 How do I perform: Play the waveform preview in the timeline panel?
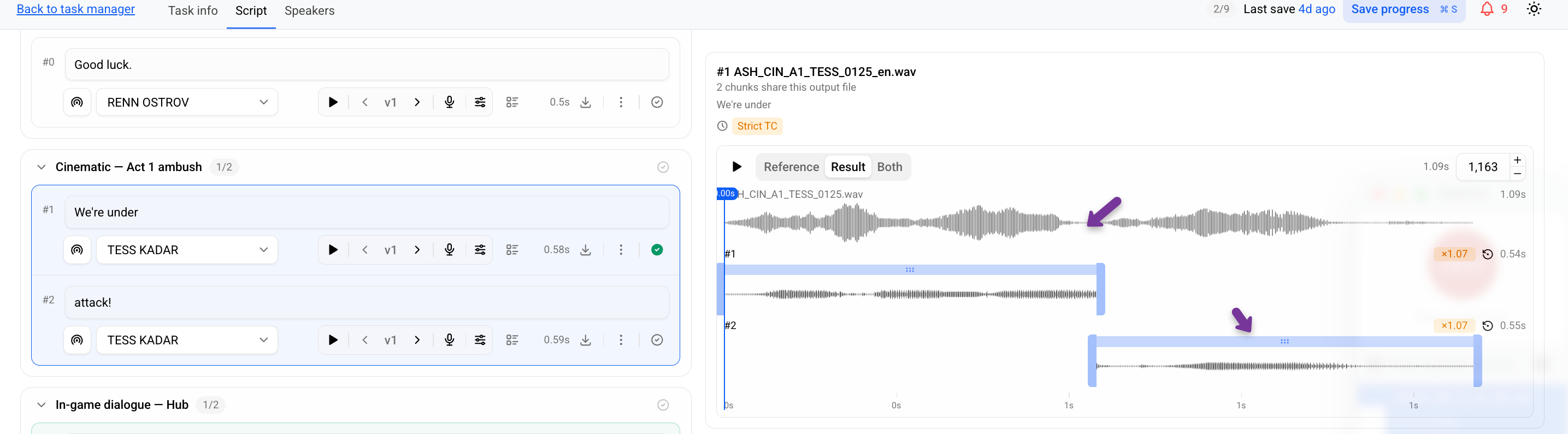736,167
